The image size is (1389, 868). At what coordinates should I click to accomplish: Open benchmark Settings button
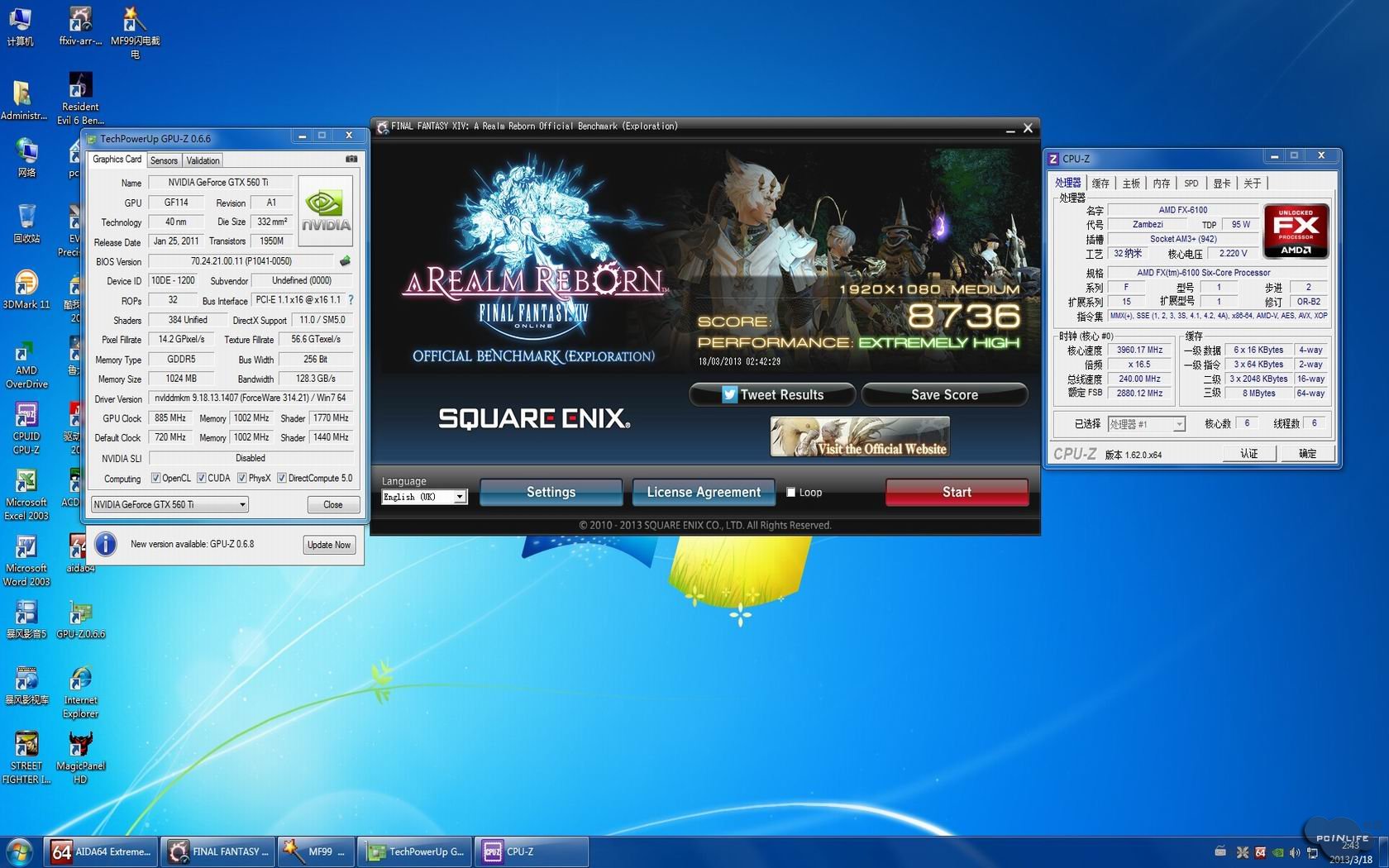coord(551,492)
